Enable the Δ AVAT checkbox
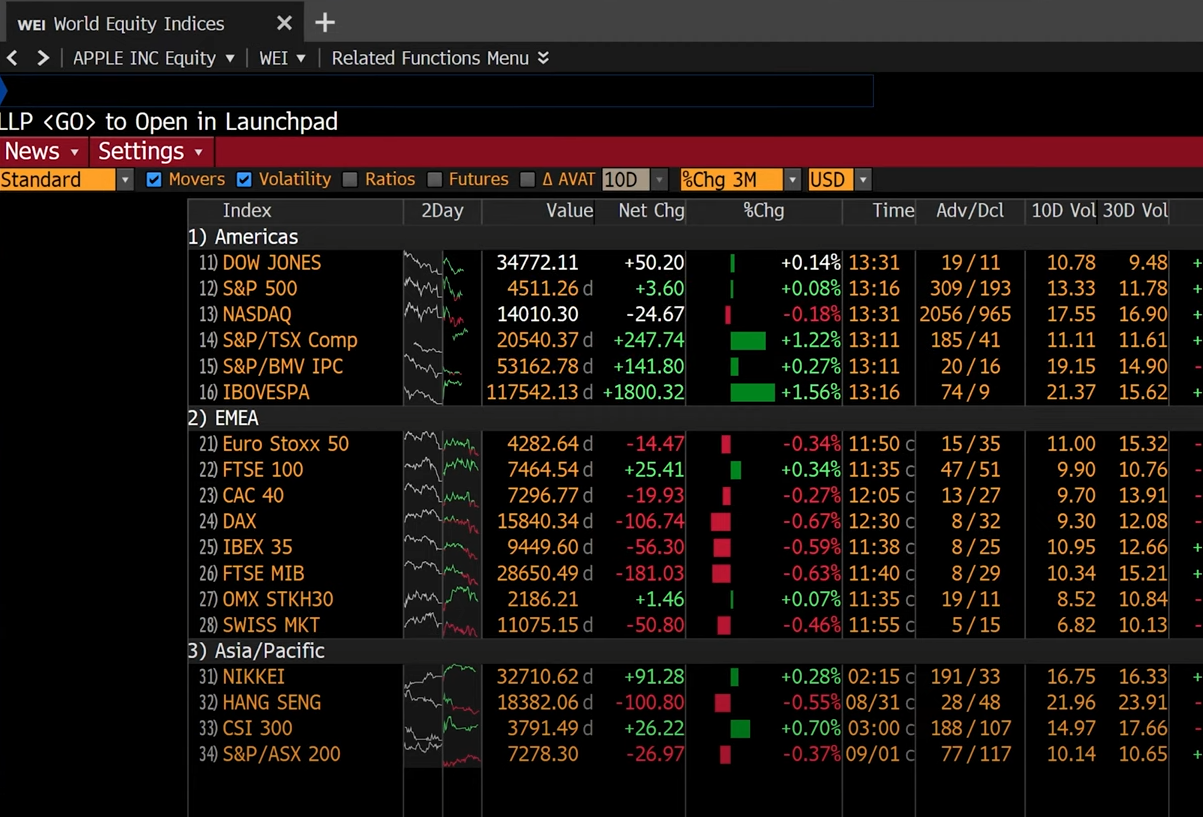Viewport: 1203px width, 817px height. 528,180
